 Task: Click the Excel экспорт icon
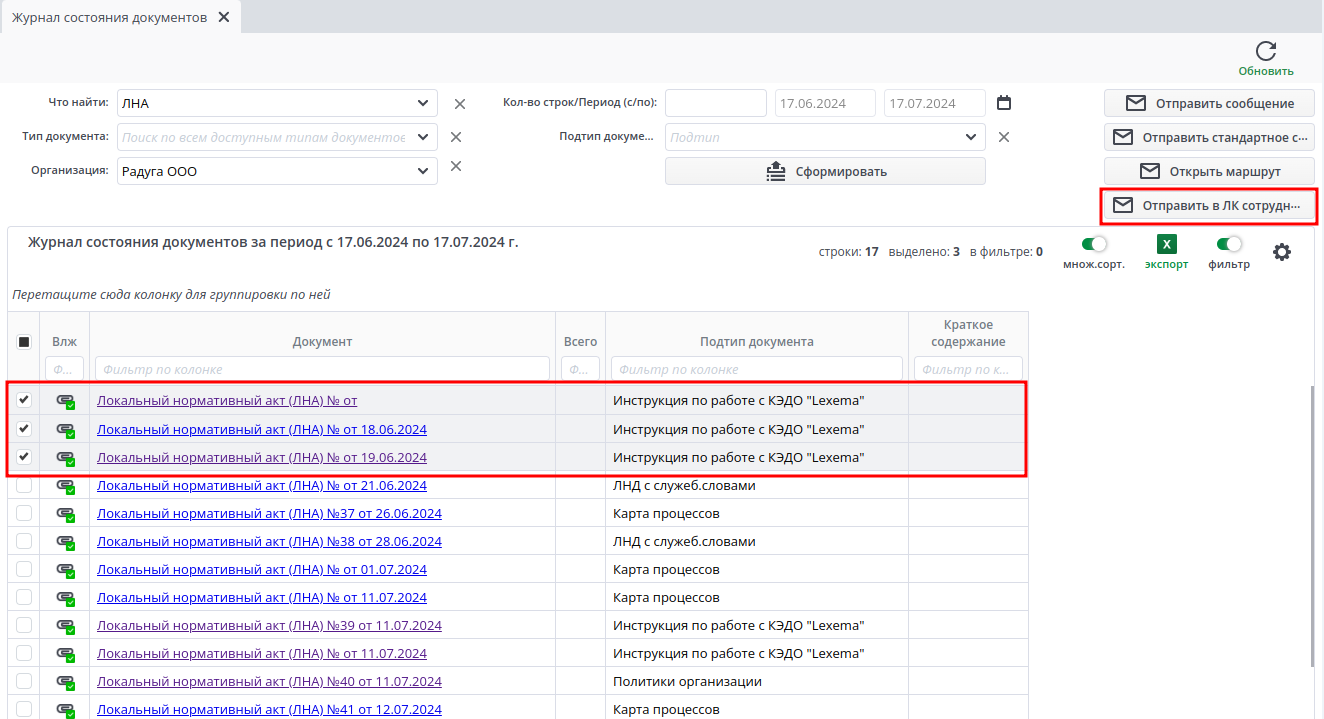[x=1166, y=244]
